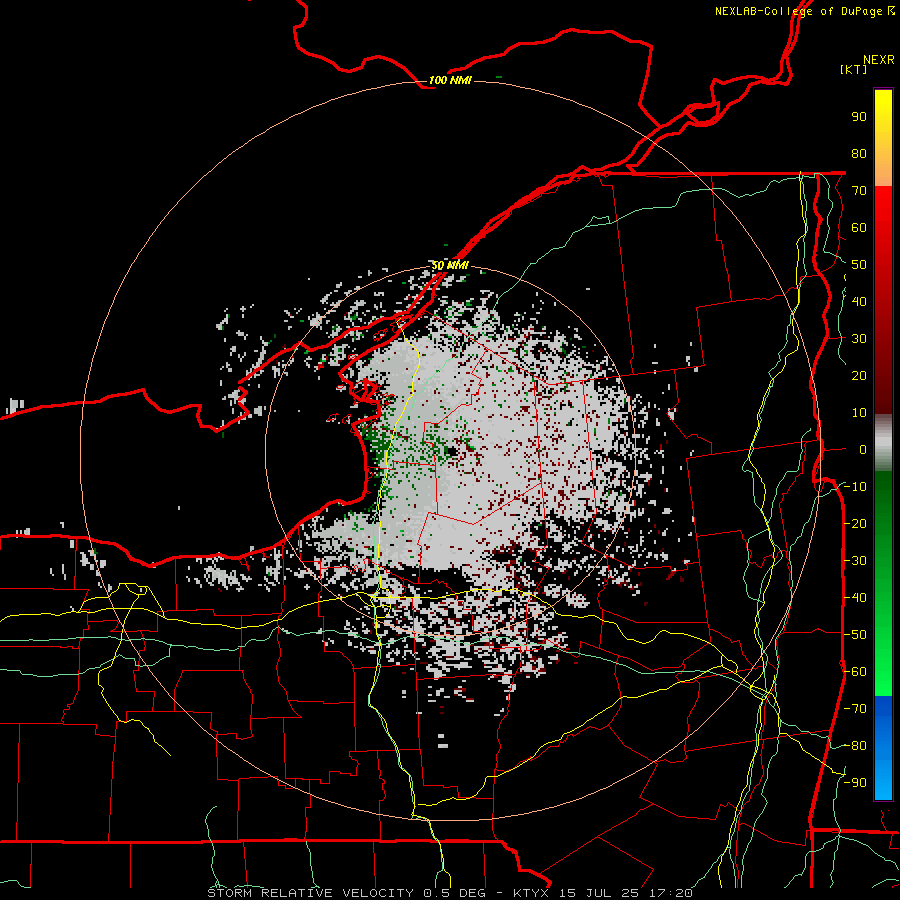
Task: Click the 10 value on the velocity scale
Action: [x=859, y=413]
